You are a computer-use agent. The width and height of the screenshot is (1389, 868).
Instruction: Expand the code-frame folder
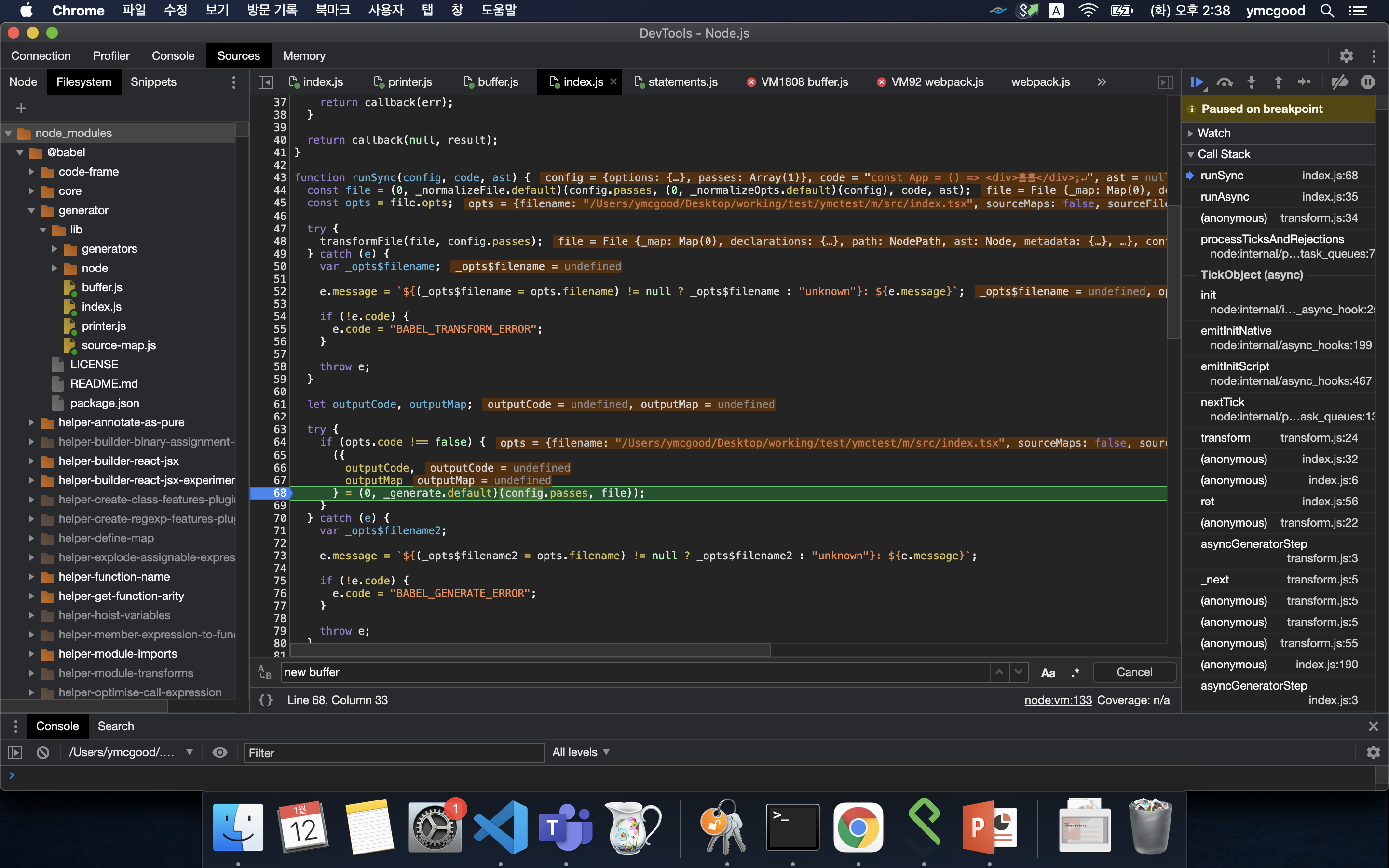click(x=31, y=172)
